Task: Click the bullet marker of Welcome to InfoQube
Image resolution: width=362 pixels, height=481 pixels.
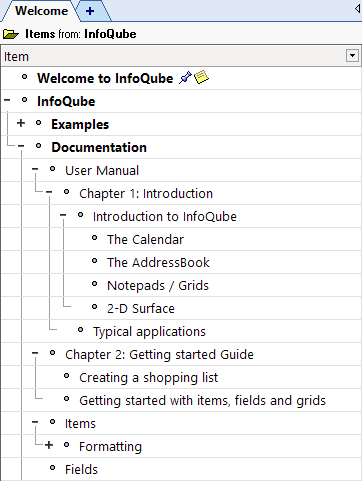Action: [24, 77]
